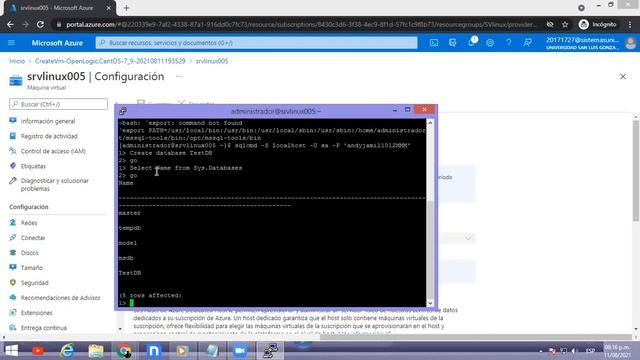Image resolution: width=640 pixels, height=360 pixels.
Task: Open srvlinux005 breadcrumb link
Action: click(212, 61)
